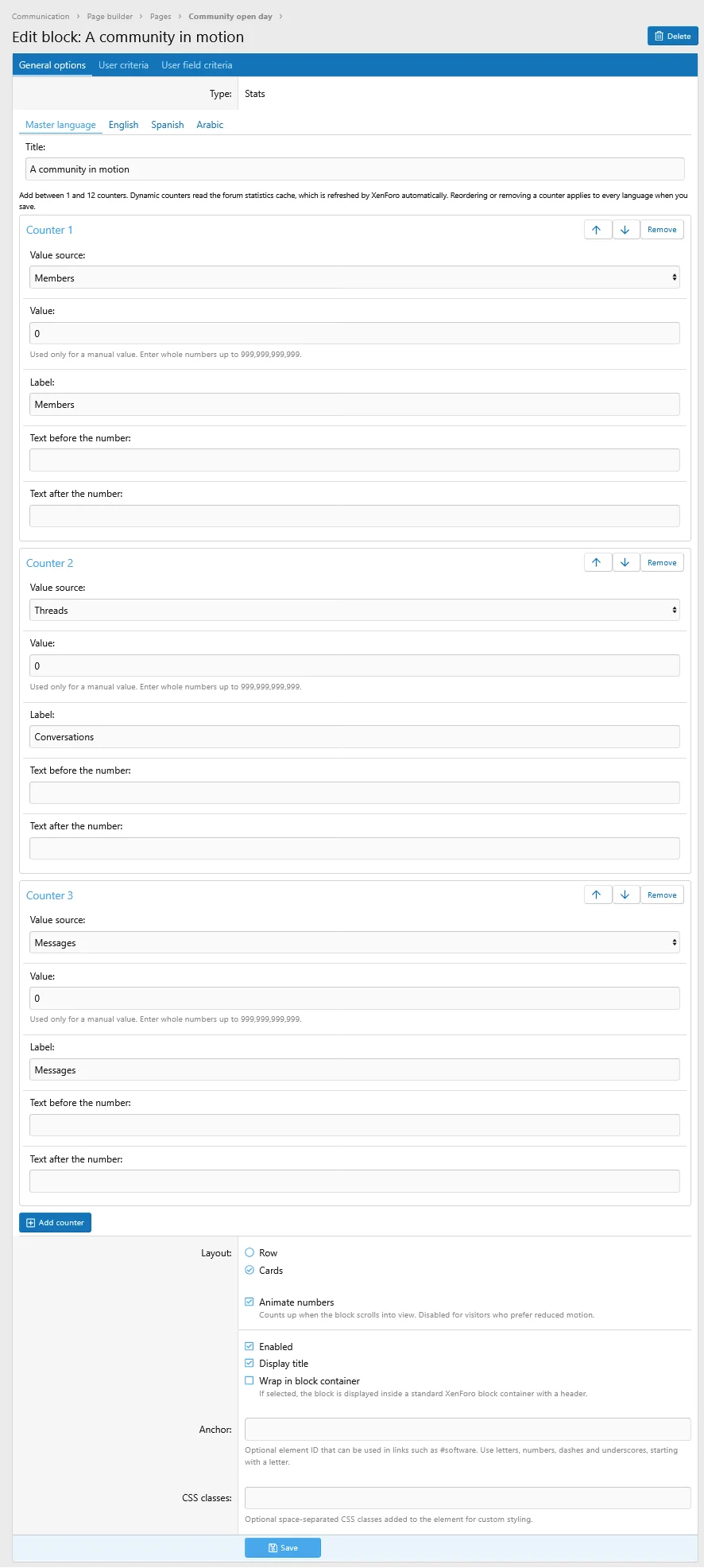The height and width of the screenshot is (1568, 704).
Task: Open Counter 1 value source dropdown showing Members
Action: [x=354, y=278]
